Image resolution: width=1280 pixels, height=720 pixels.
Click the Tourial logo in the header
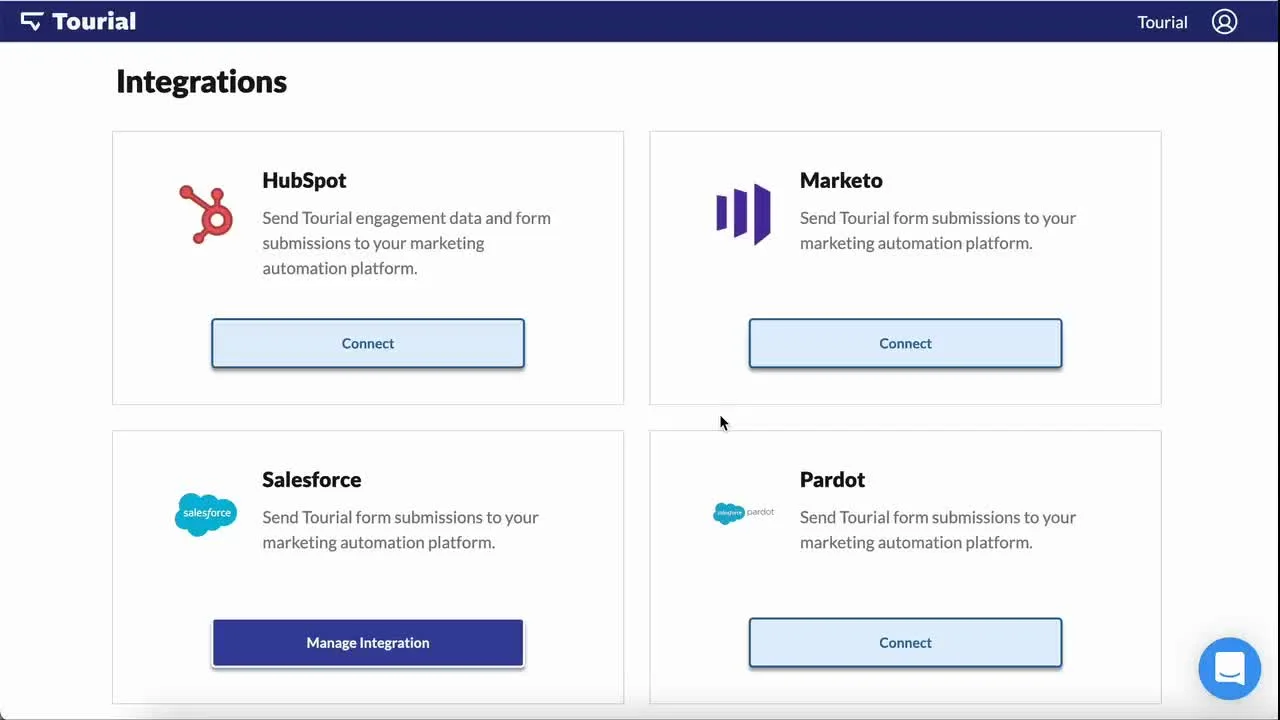78,21
